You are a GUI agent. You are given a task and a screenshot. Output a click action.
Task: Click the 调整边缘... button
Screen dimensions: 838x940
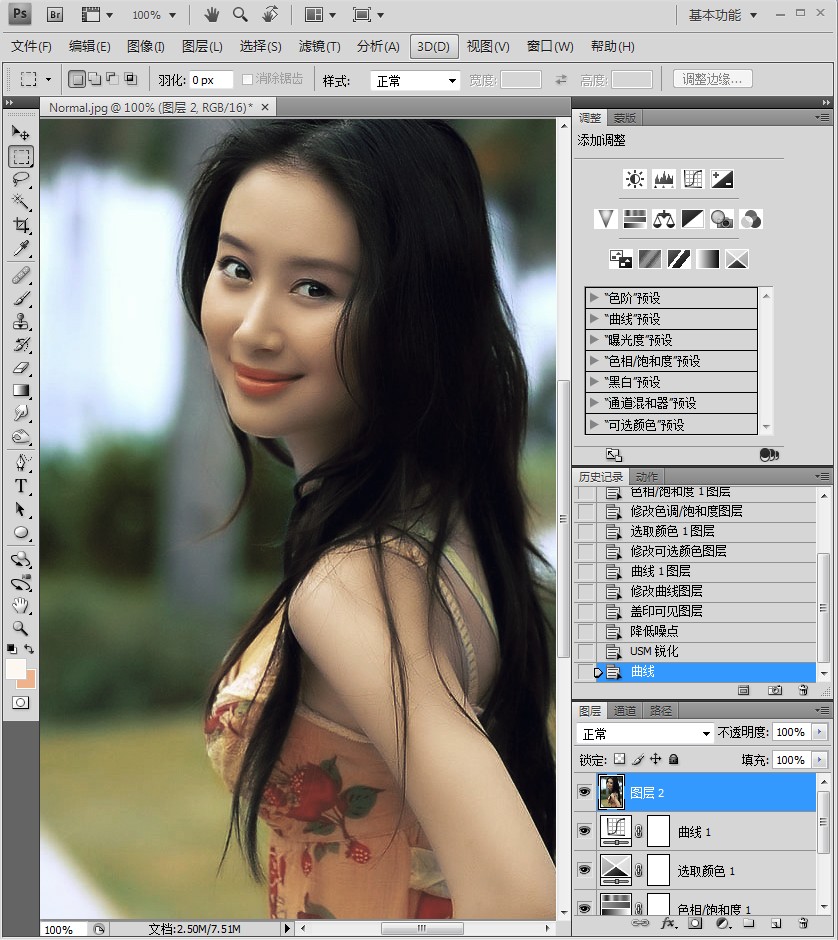point(713,79)
